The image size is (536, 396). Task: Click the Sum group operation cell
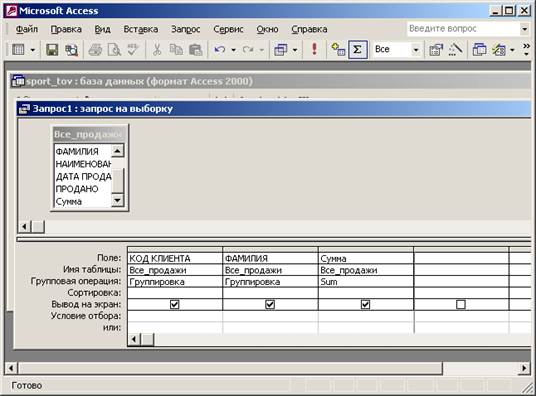tap(365, 281)
